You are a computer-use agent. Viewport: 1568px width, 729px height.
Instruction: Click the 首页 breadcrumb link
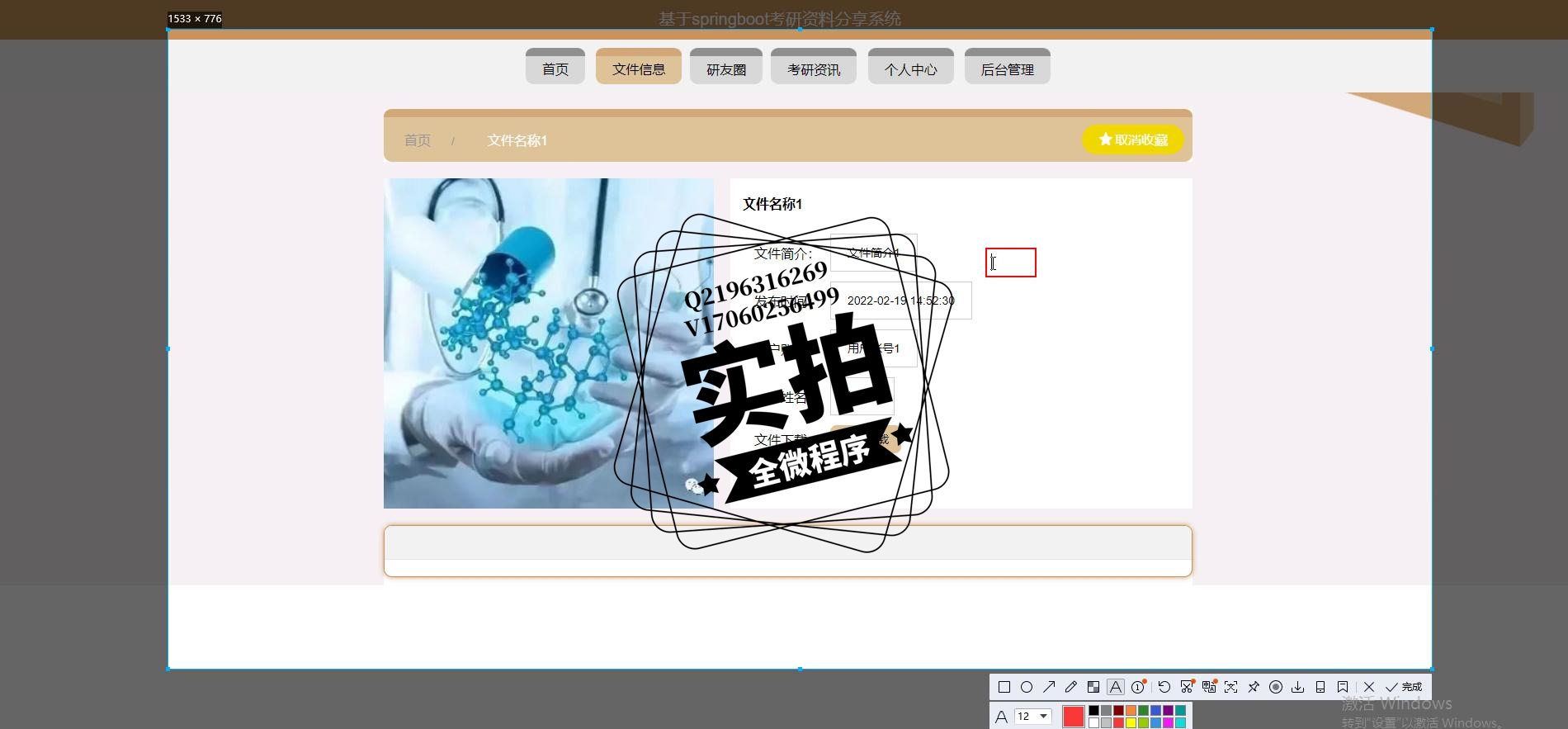[418, 140]
